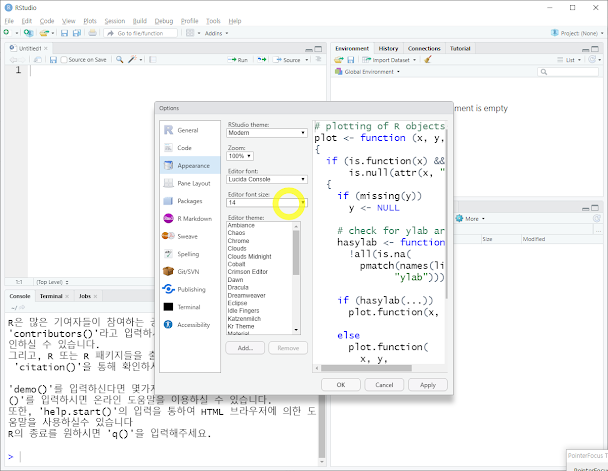This screenshot has width=608, height=471.
Task: Toggle Source on Save checkbox
Action: pyautogui.click(x=64, y=60)
